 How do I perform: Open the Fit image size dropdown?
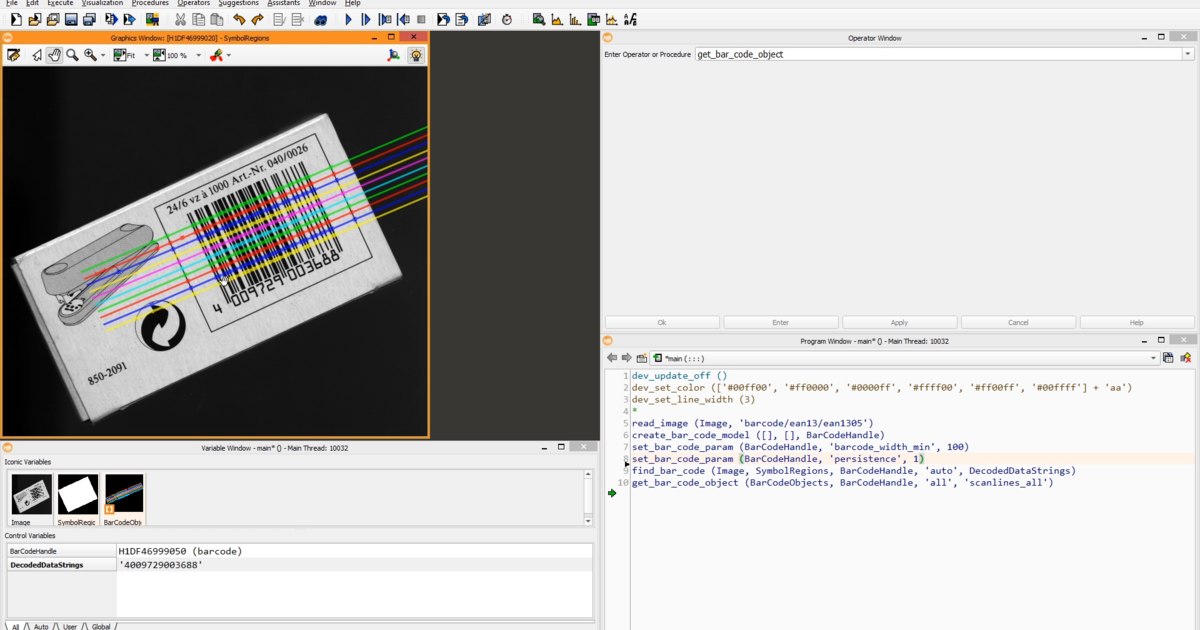pyautogui.click(x=147, y=55)
